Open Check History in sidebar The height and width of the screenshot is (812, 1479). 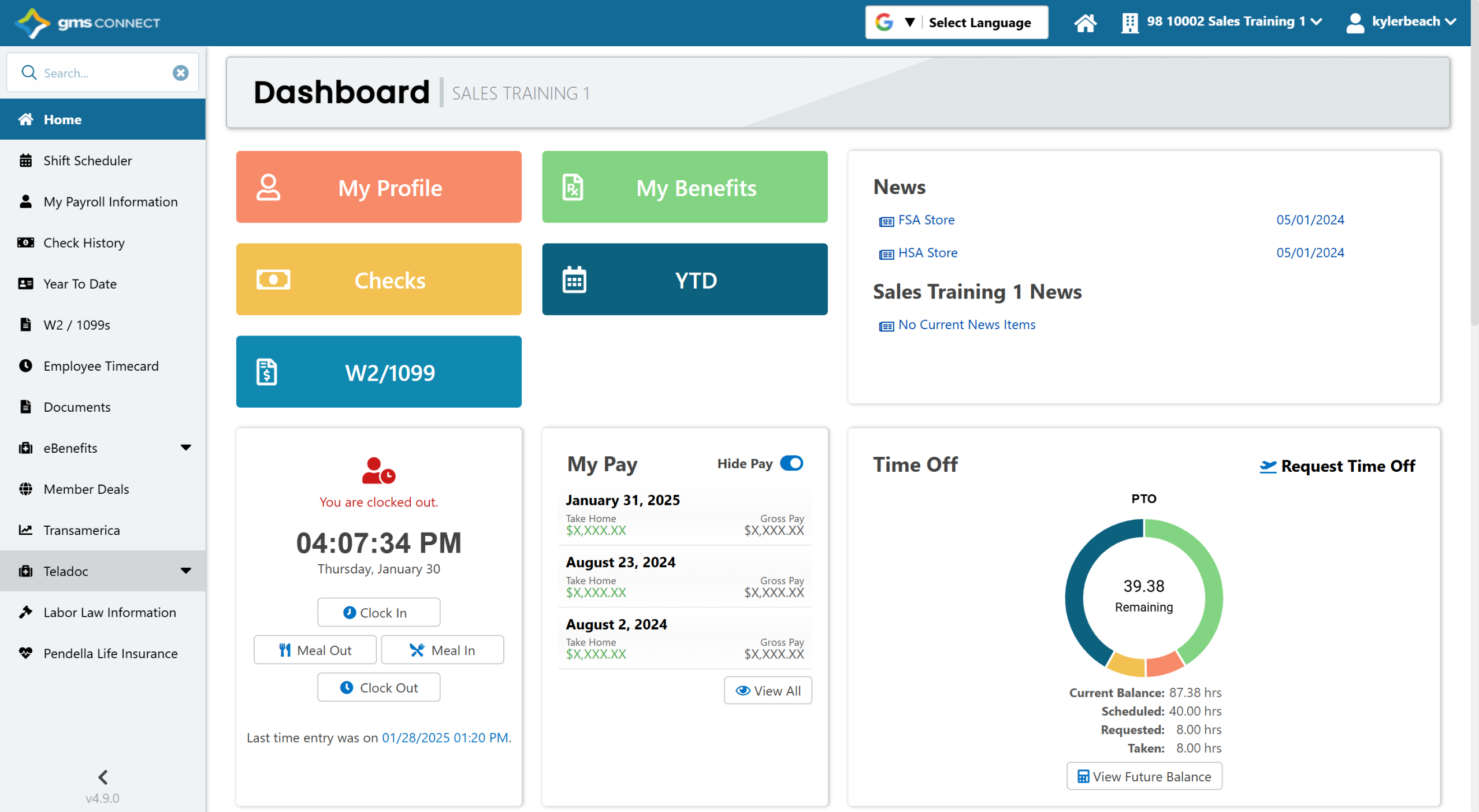84,243
